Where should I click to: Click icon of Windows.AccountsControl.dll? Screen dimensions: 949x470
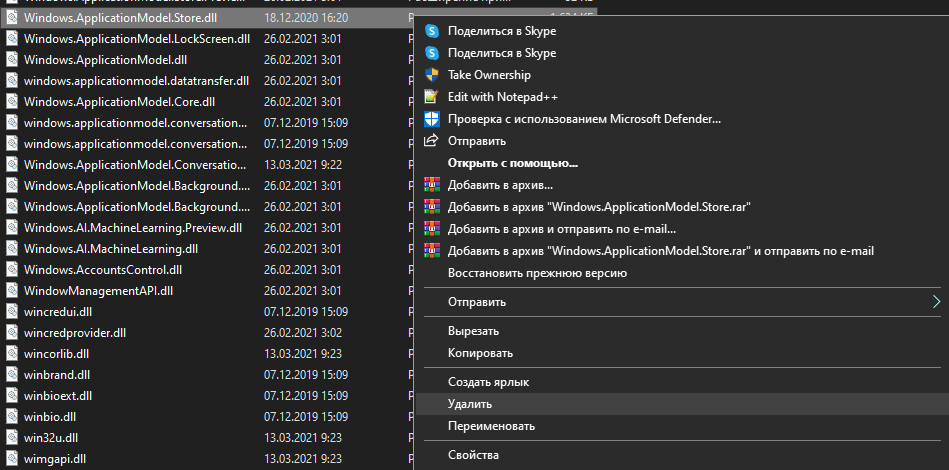[11, 270]
